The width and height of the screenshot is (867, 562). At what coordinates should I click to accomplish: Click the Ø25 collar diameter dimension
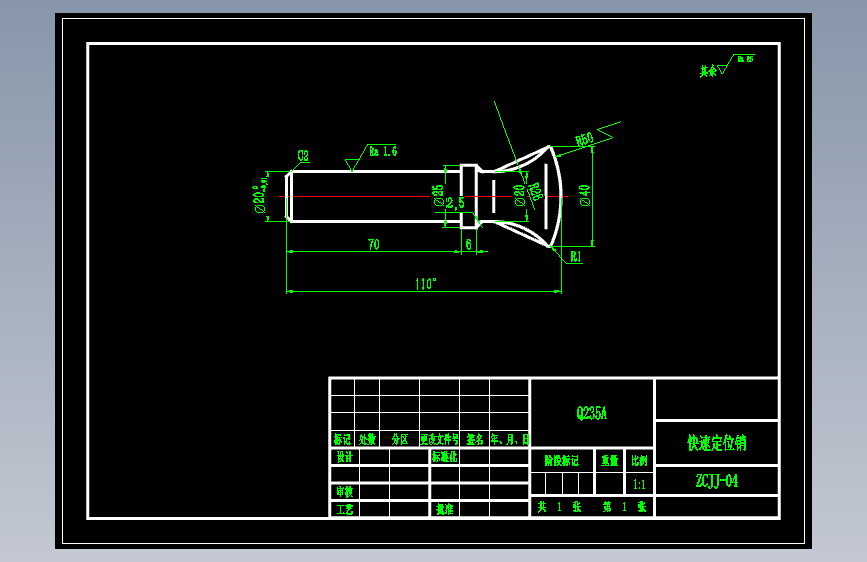(x=438, y=195)
